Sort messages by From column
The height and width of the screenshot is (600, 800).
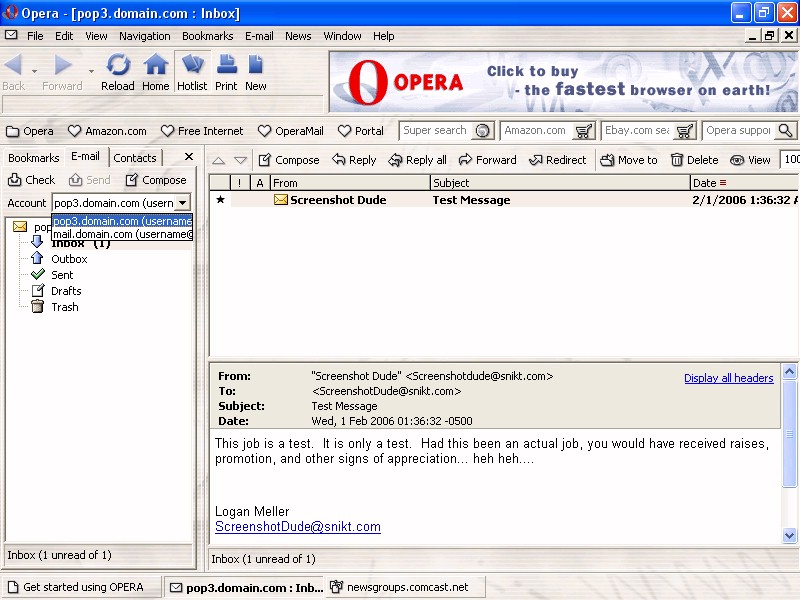click(x=350, y=183)
